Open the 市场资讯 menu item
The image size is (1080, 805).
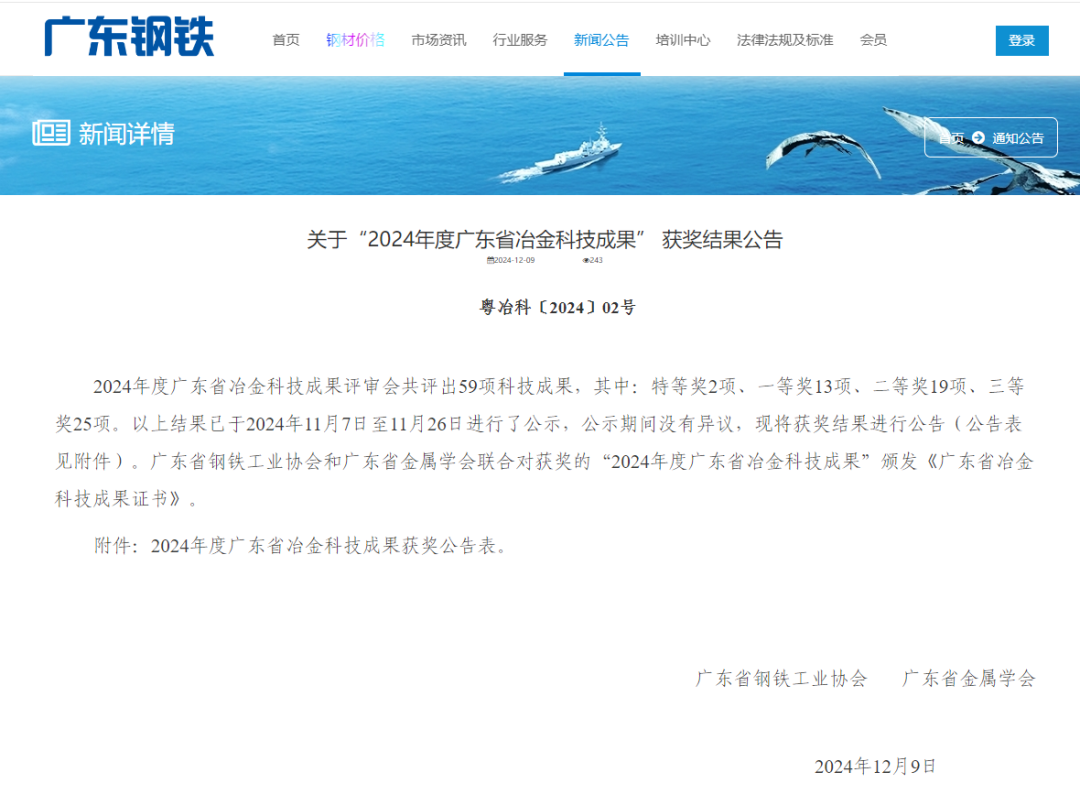tap(438, 40)
